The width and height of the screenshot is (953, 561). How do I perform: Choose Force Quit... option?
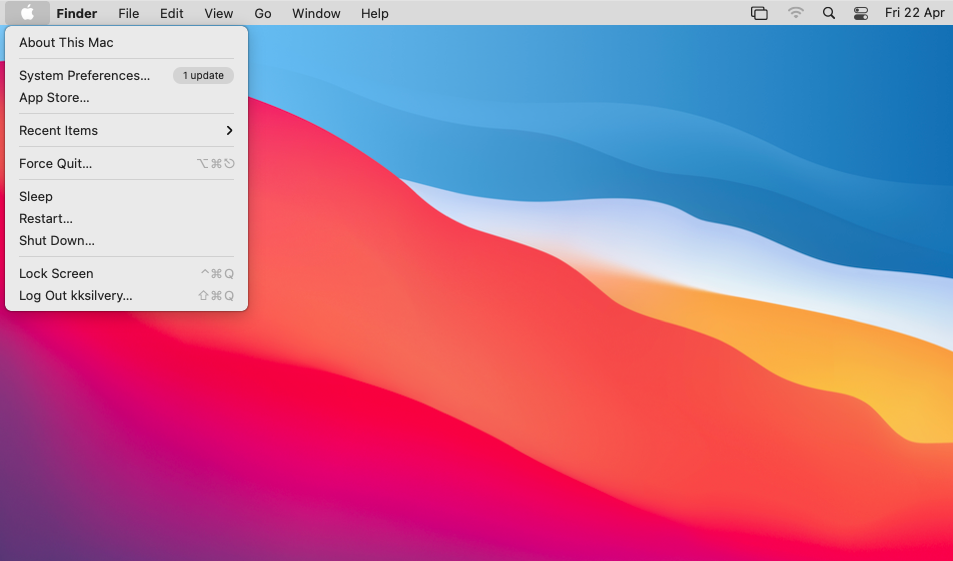pyautogui.click(x=126, y=163)
